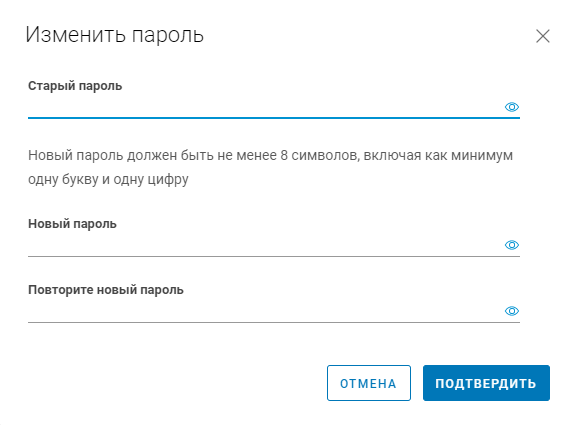Screen dimensions: 571x425
Task: Click the word минимум in the password hint
Action: (x=482, y=156)
